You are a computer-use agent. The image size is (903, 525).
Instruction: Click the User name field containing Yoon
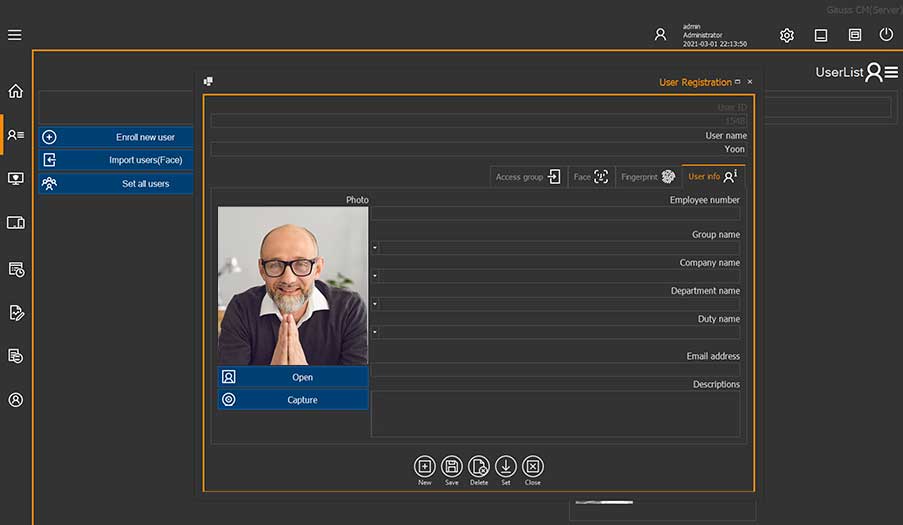coord(479,149)
